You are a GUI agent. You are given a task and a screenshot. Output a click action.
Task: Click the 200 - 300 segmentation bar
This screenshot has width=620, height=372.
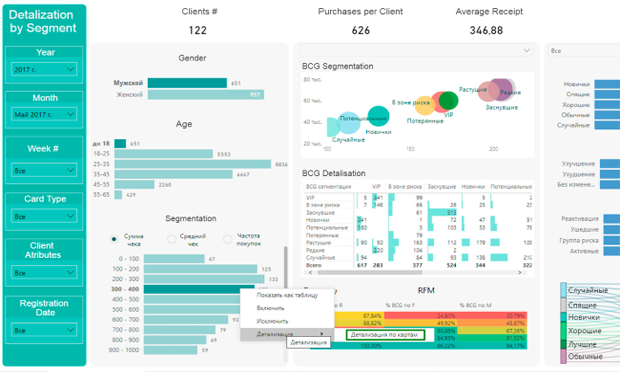204,279
